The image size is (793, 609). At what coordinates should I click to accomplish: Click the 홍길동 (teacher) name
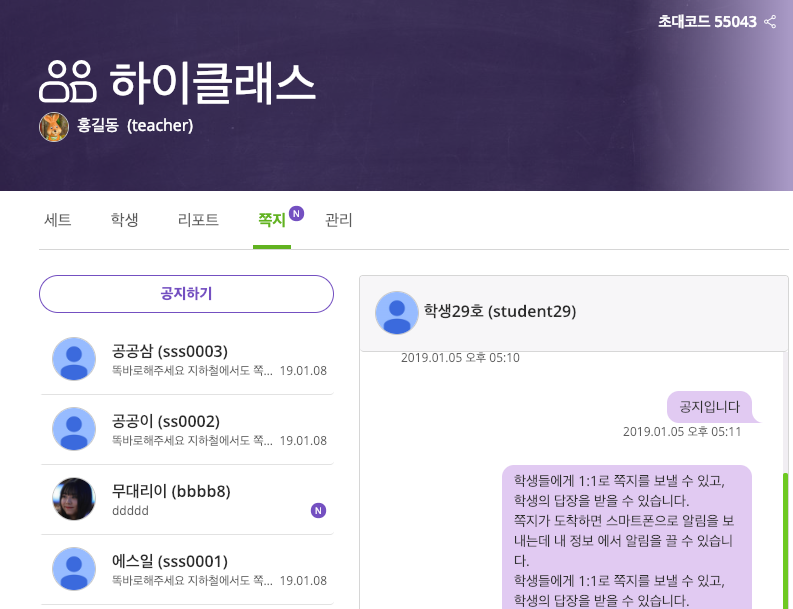tap(135, 125)
